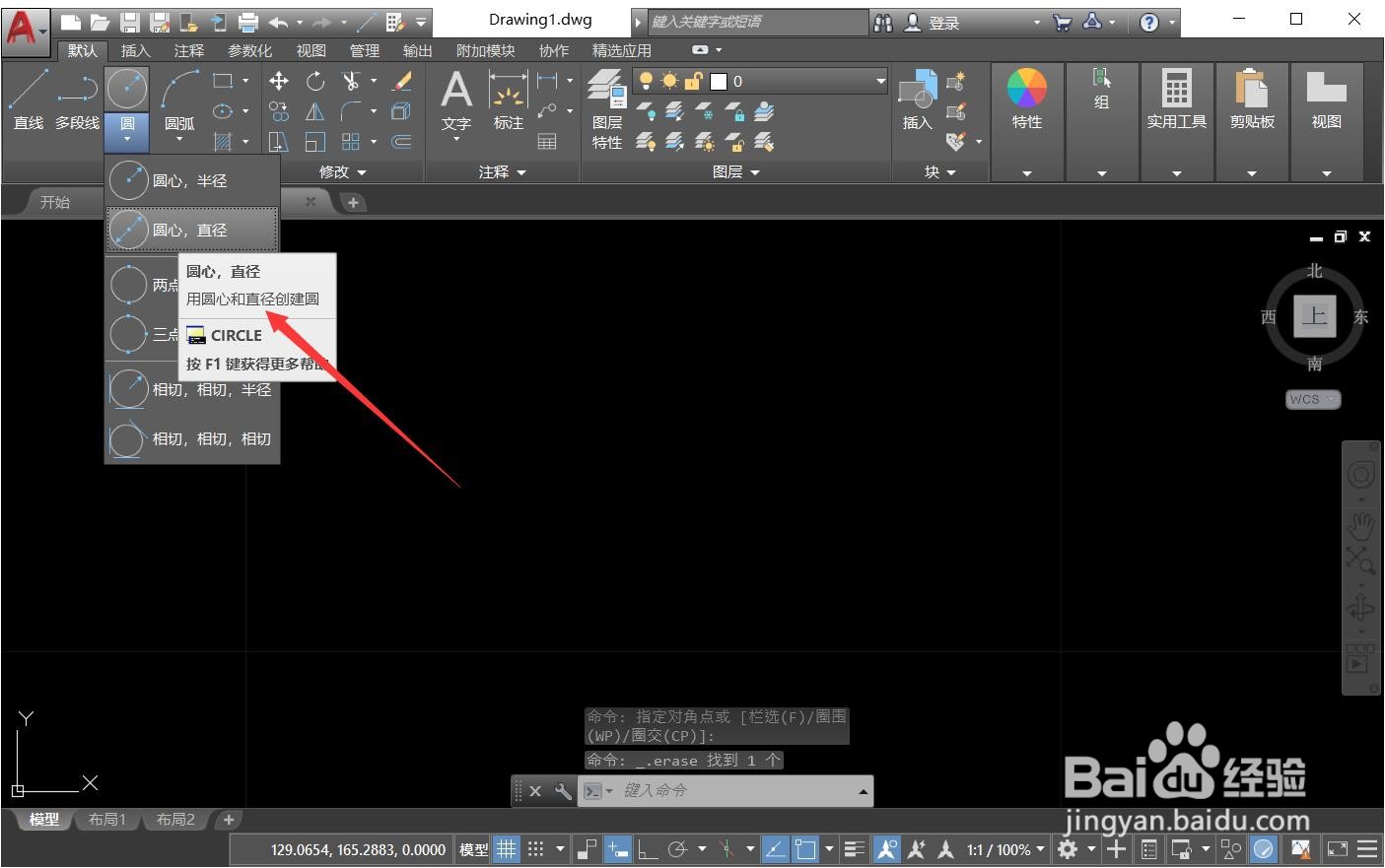
Task: Click the Insert block (插入) icon
Action: [918, 100]
